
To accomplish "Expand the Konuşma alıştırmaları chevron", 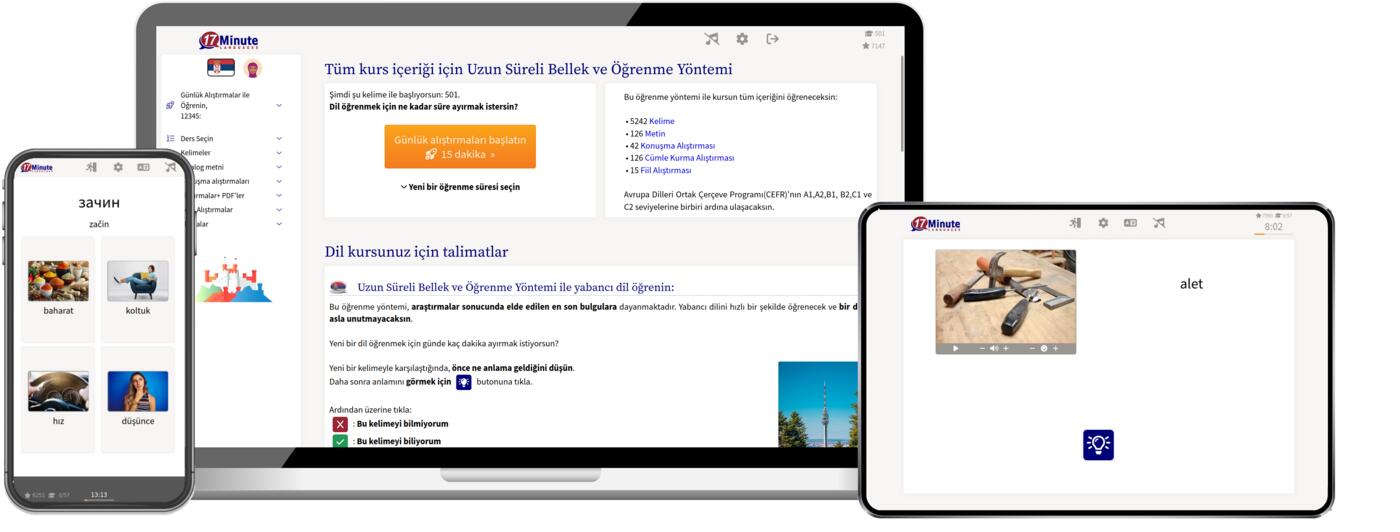I will pos(279,182).
